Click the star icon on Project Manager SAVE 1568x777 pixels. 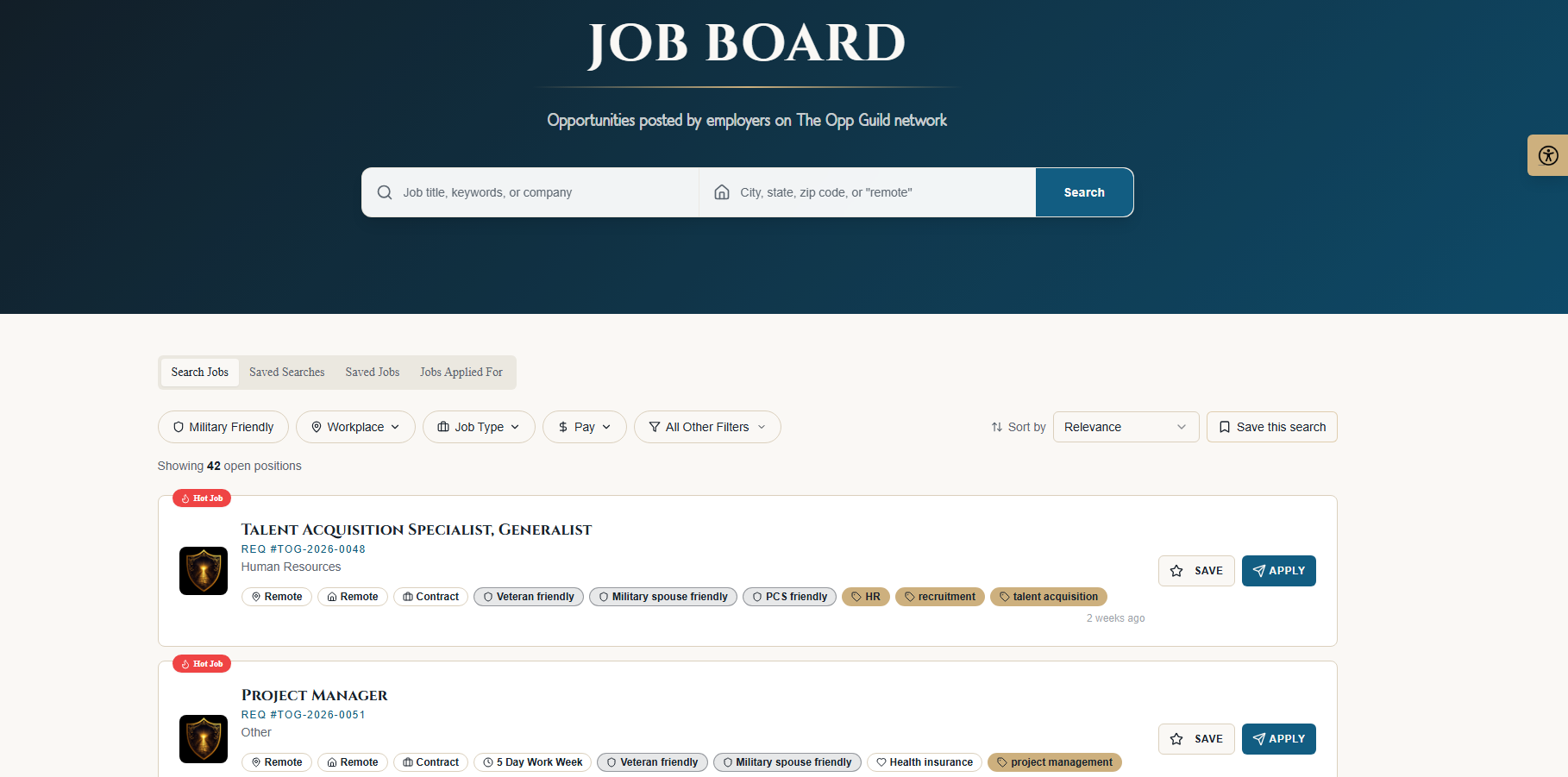[1176, 739]
